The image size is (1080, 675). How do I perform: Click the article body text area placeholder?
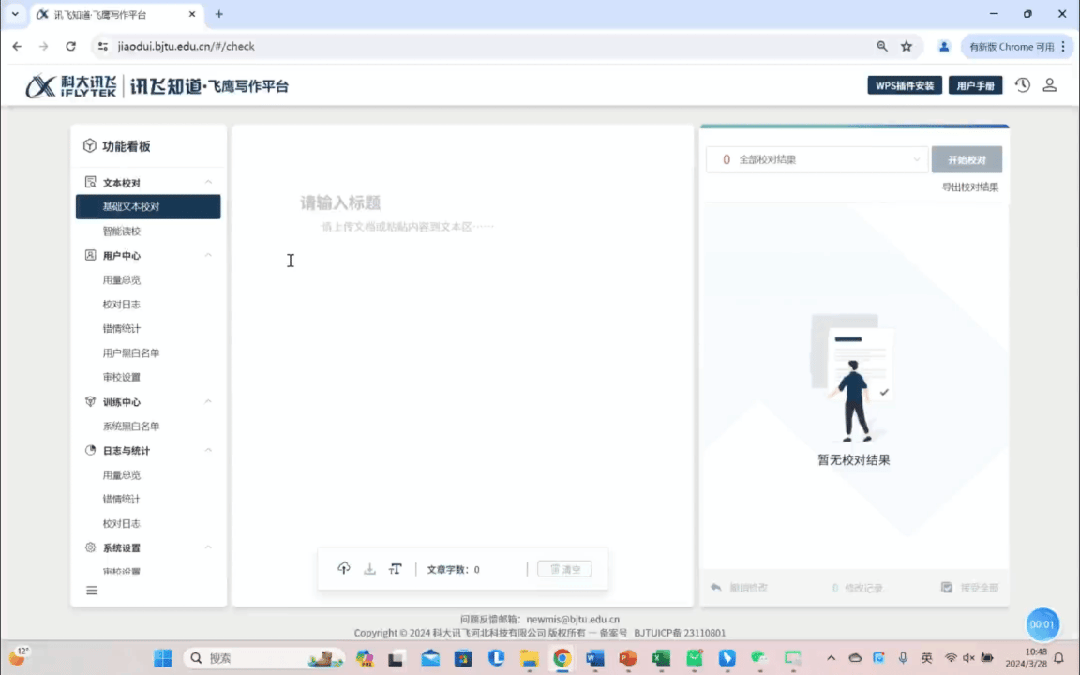[407, 227]
